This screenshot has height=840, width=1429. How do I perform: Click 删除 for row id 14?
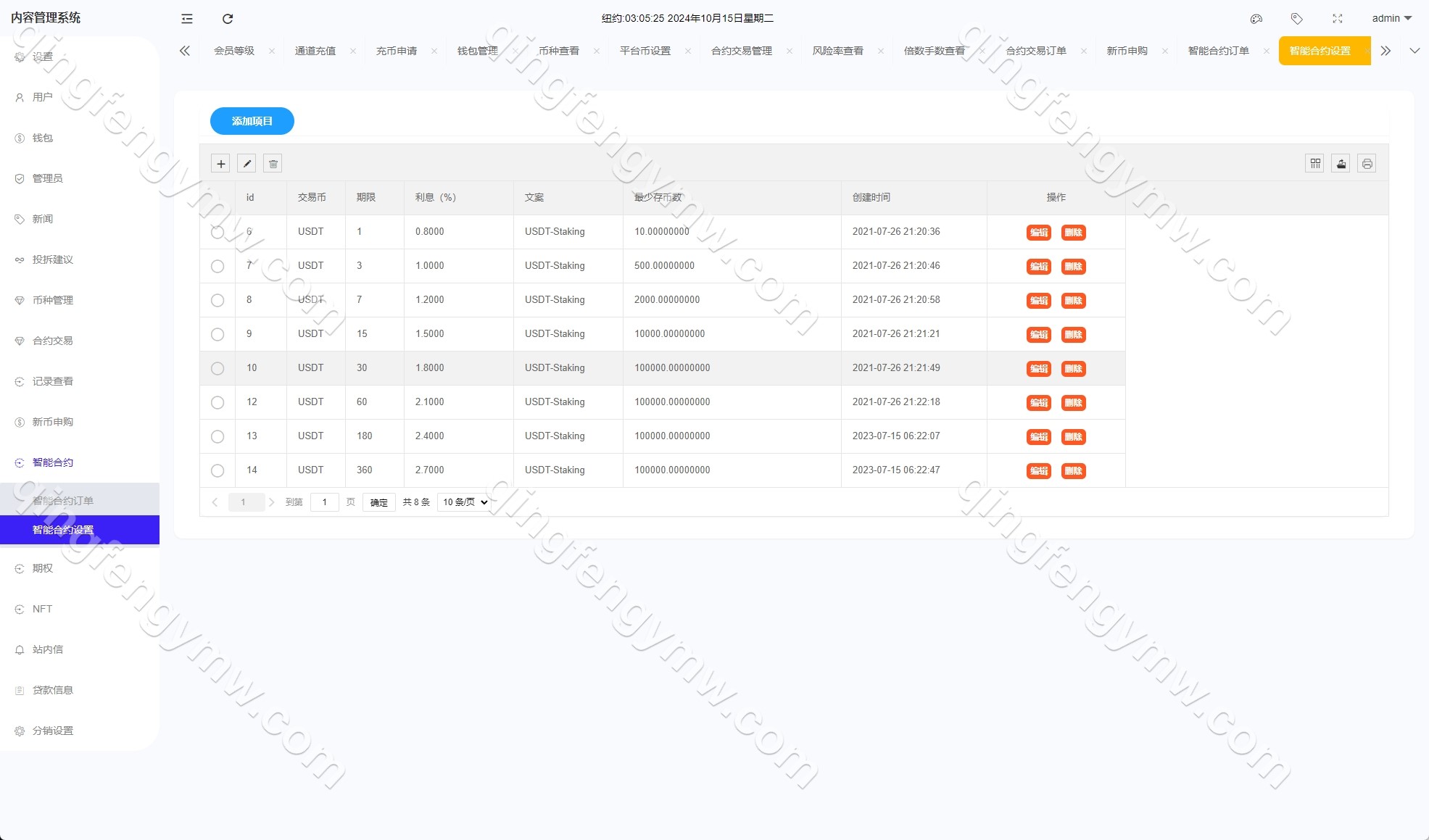coord(1073,471)
